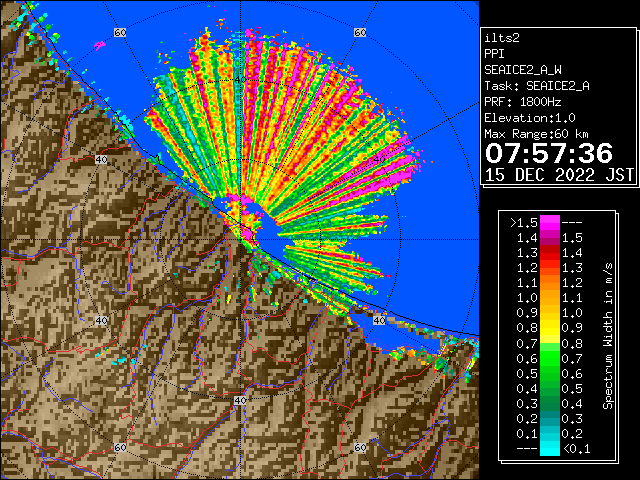
Task: Click the "SEAICE2_A_W" product name
Action: 523,70
